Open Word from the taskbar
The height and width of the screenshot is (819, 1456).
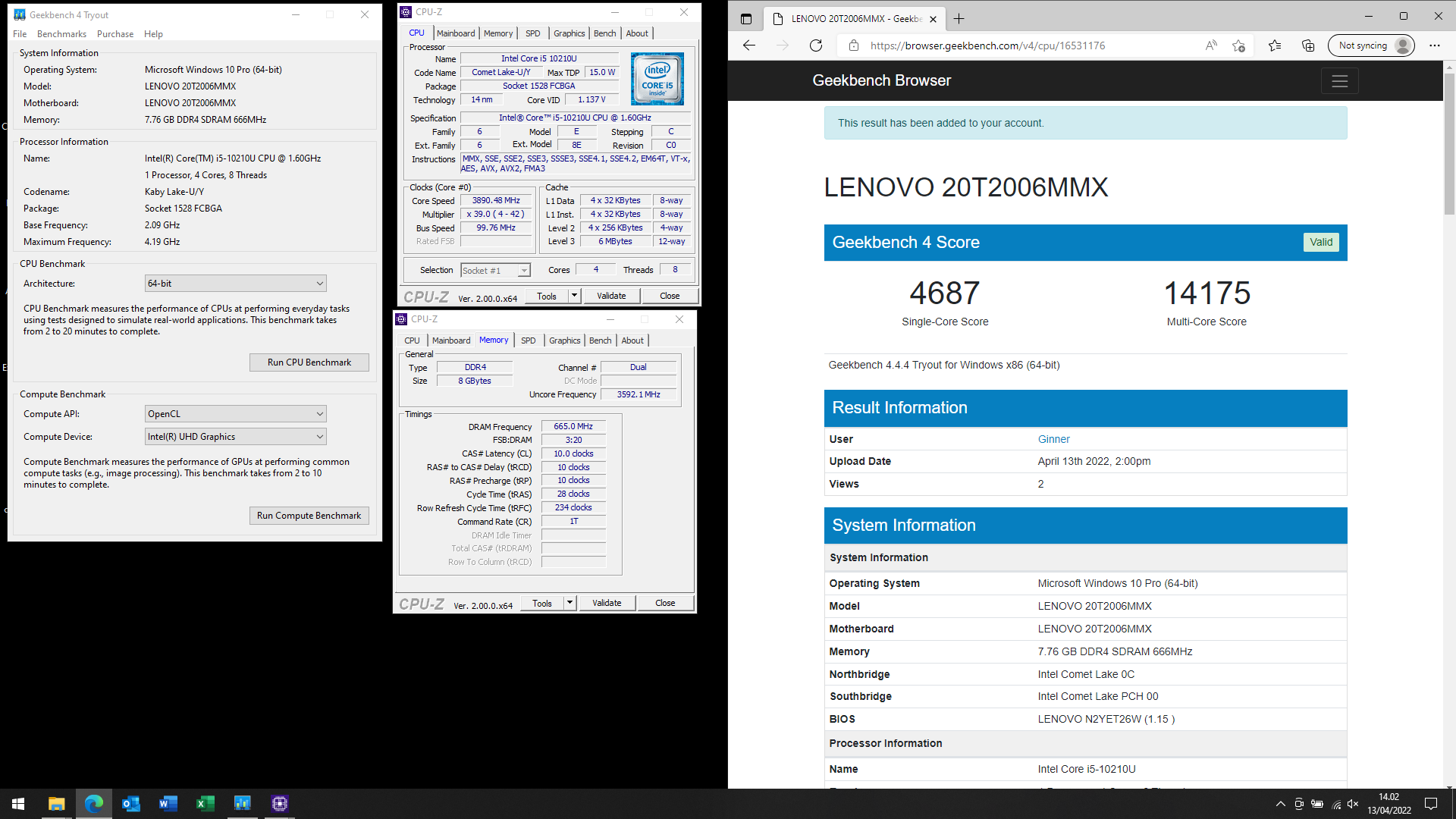[x=168, y=804]
